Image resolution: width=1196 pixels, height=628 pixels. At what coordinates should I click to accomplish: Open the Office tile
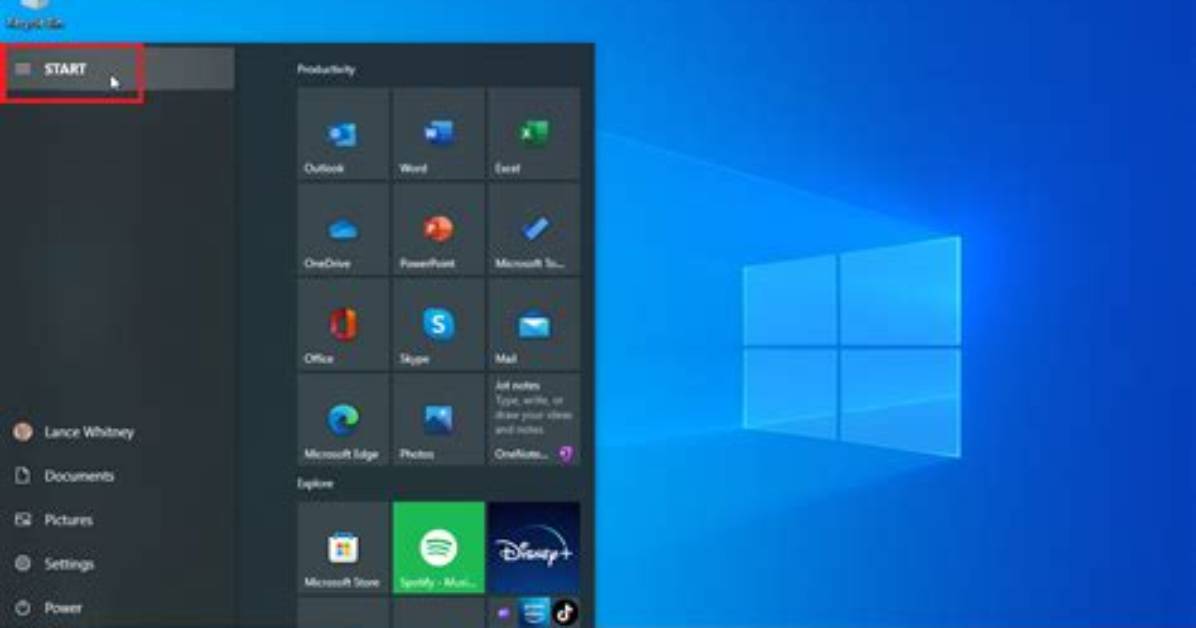343,324
